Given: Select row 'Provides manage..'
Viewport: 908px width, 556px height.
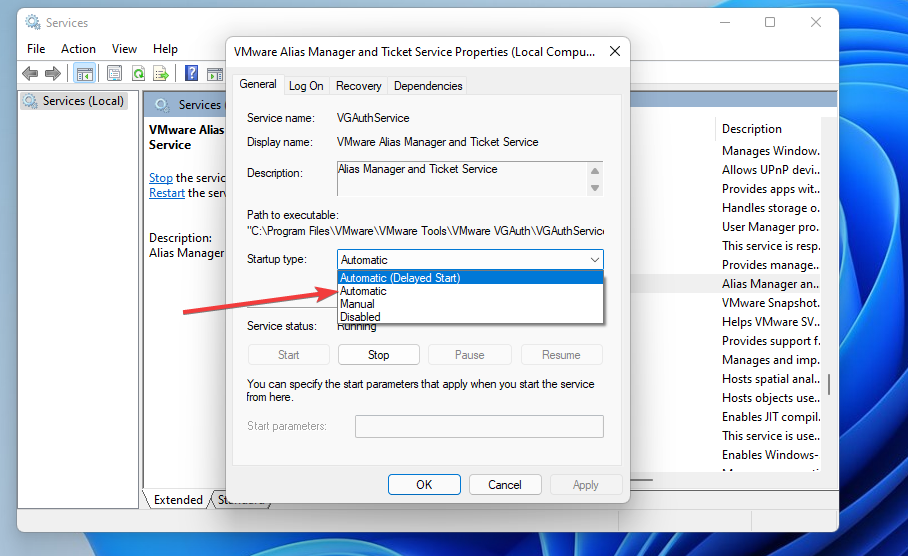Looking at the screenshot, I should coord(770,265).
